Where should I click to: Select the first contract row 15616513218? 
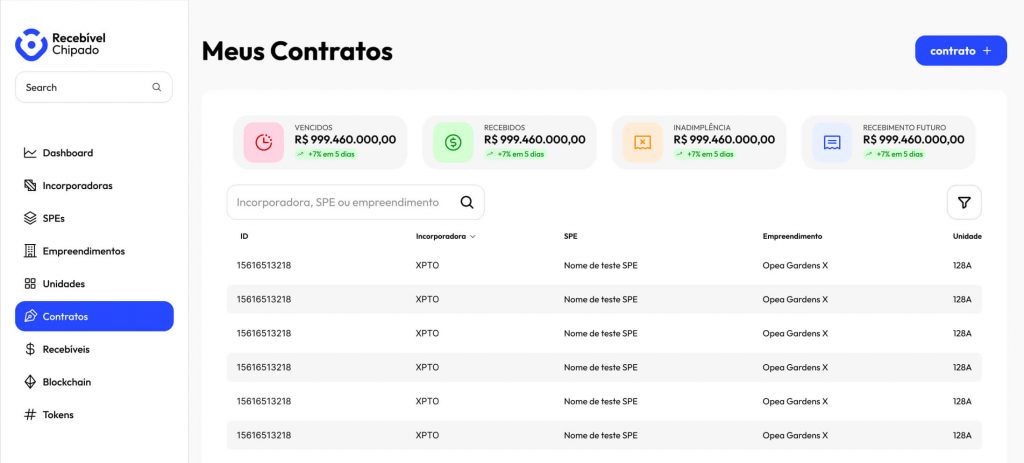[604, 265]
